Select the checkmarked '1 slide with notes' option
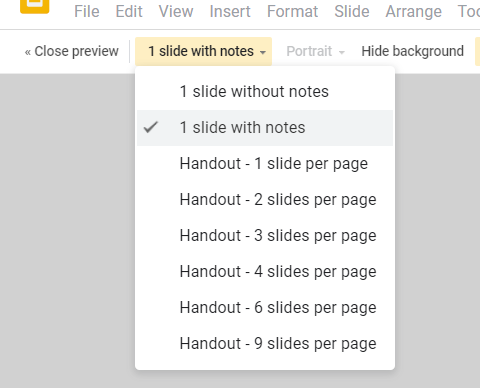This screenshot has height=388, width=480. point(265,128)
